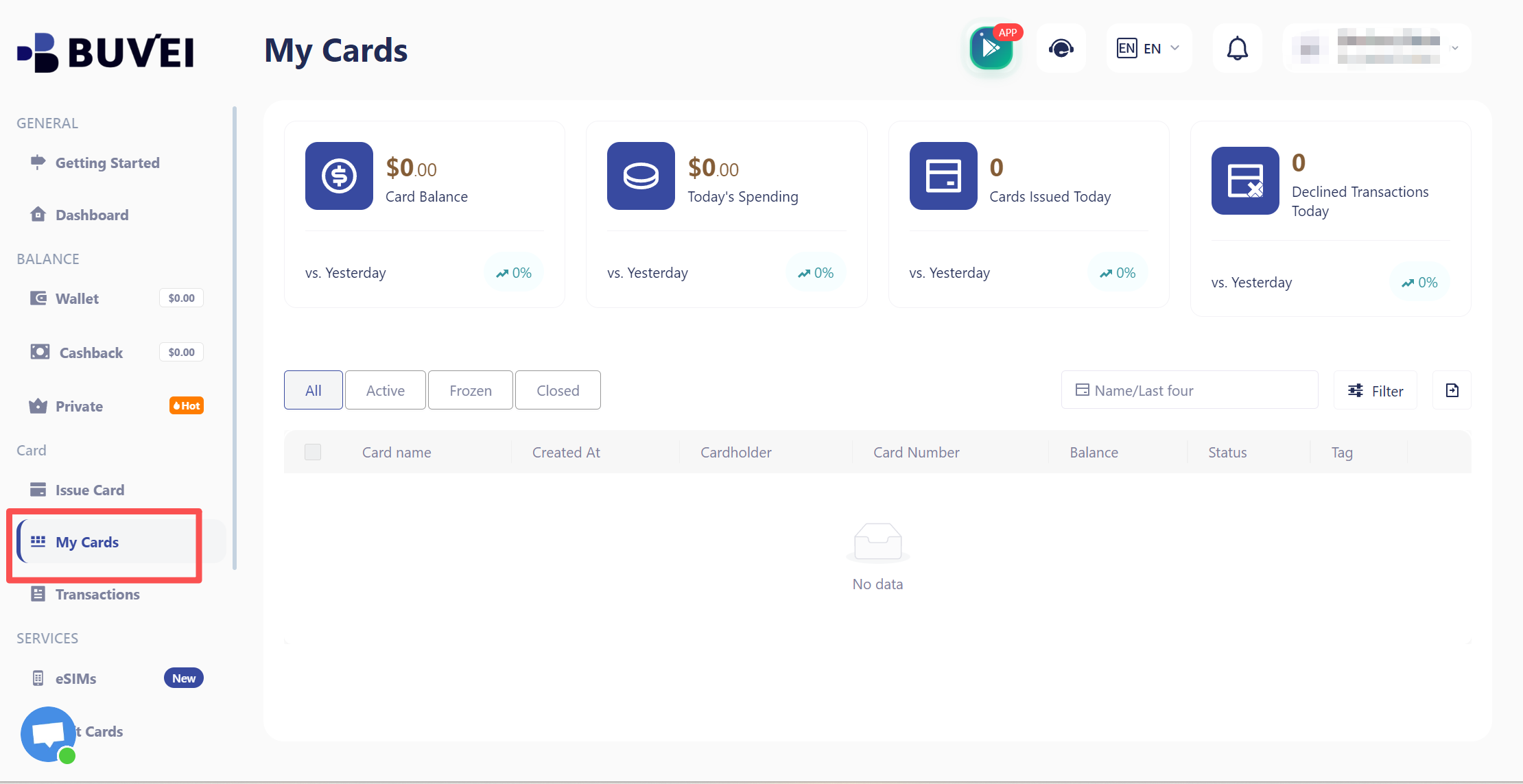1523x784 pixels.
Task: Click the Cashback money icon
Action: click(x=40, y=352)
